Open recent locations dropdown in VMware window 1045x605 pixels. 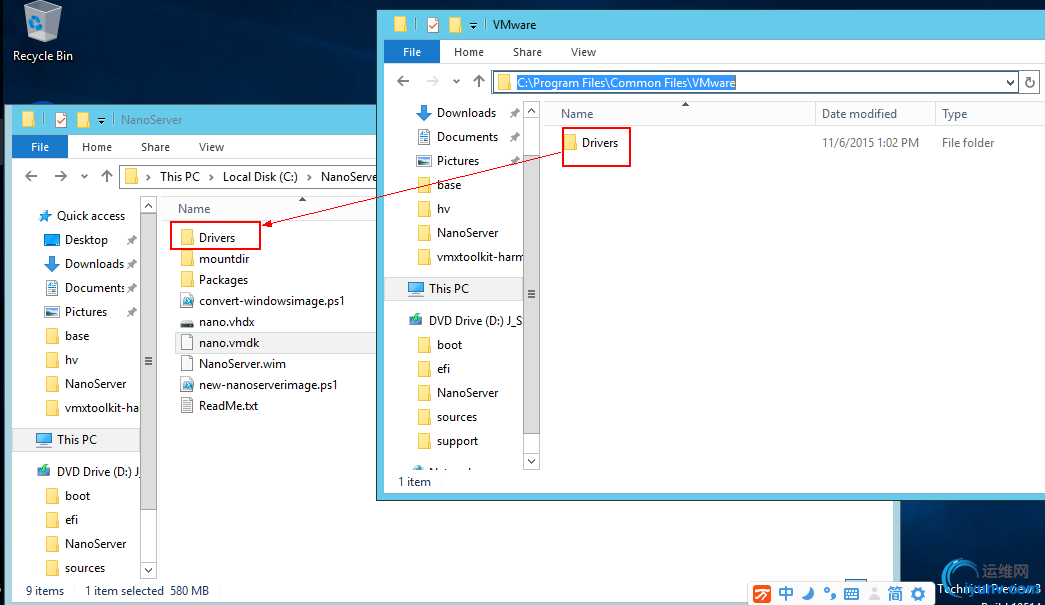pos(457,82)
